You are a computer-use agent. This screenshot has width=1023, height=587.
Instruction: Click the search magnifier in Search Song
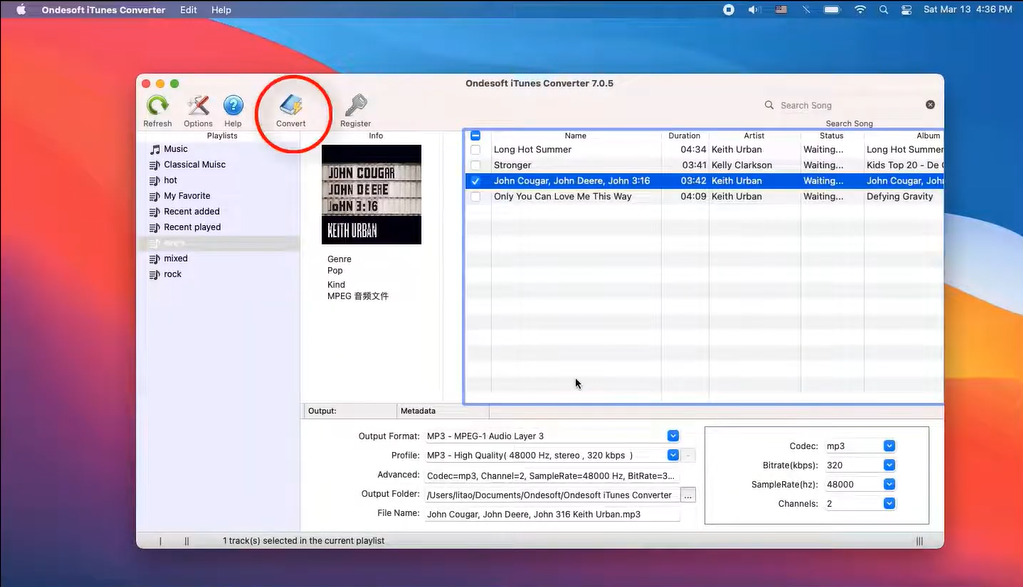(769, 105)
